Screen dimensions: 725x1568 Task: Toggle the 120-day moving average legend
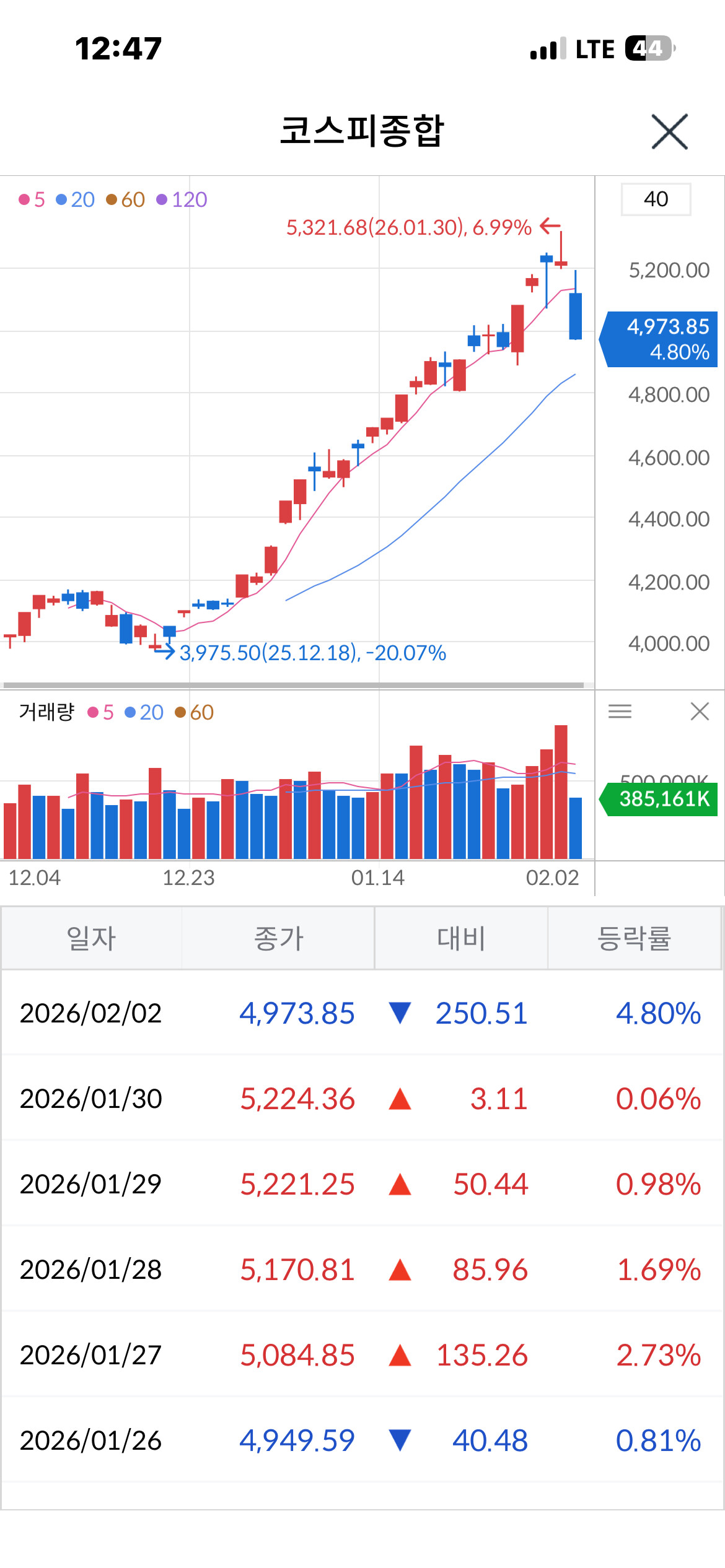tap(182, 199)
